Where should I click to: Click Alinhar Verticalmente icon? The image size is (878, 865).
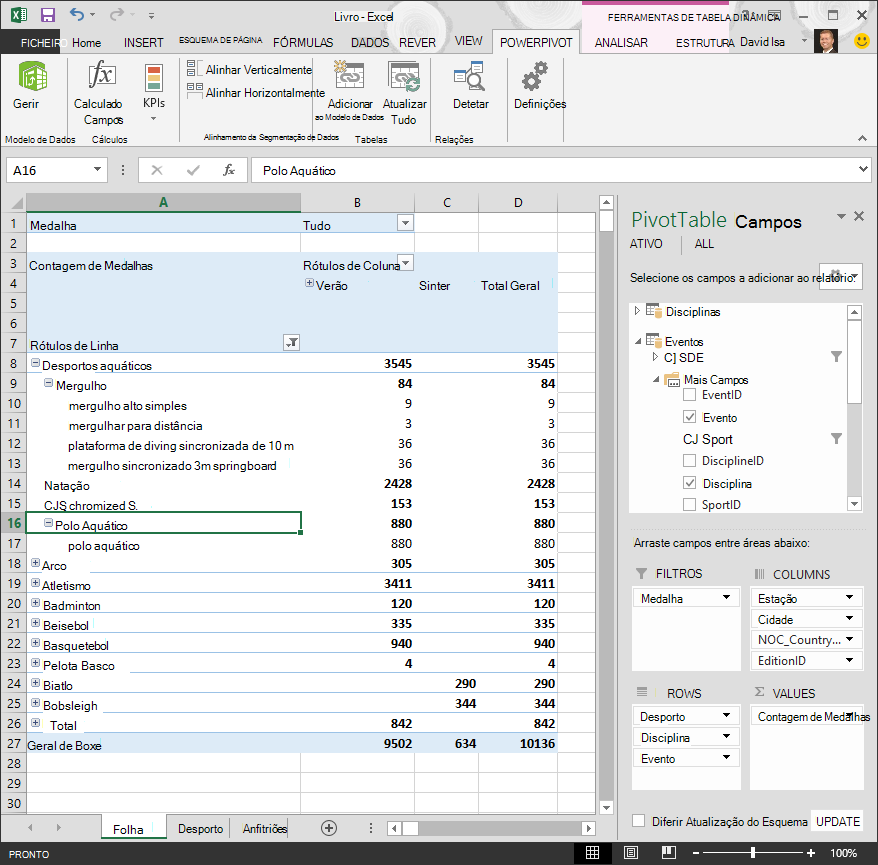click(192, 68)
